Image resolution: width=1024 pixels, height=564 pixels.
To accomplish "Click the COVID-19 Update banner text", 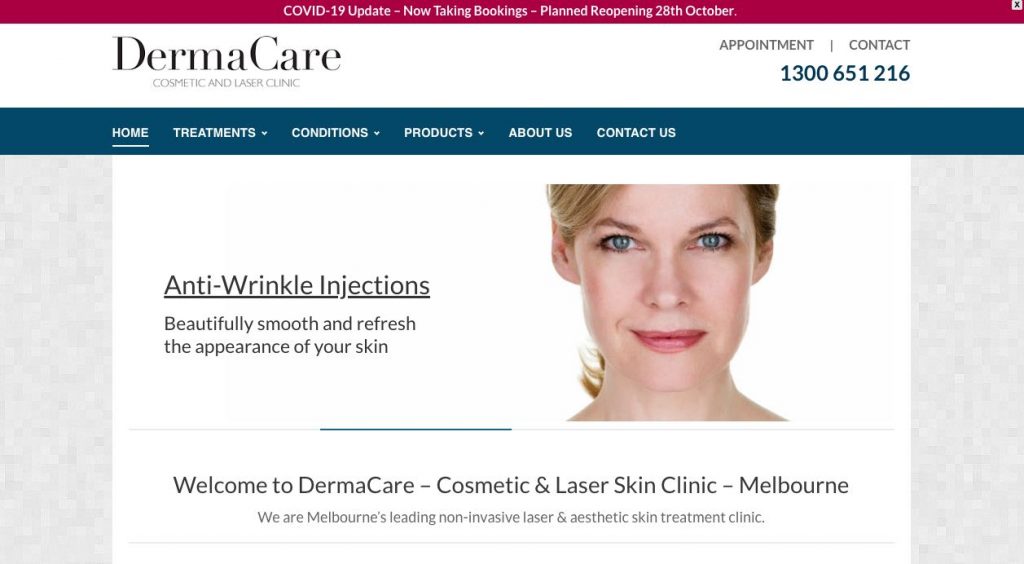I will 510,11.
